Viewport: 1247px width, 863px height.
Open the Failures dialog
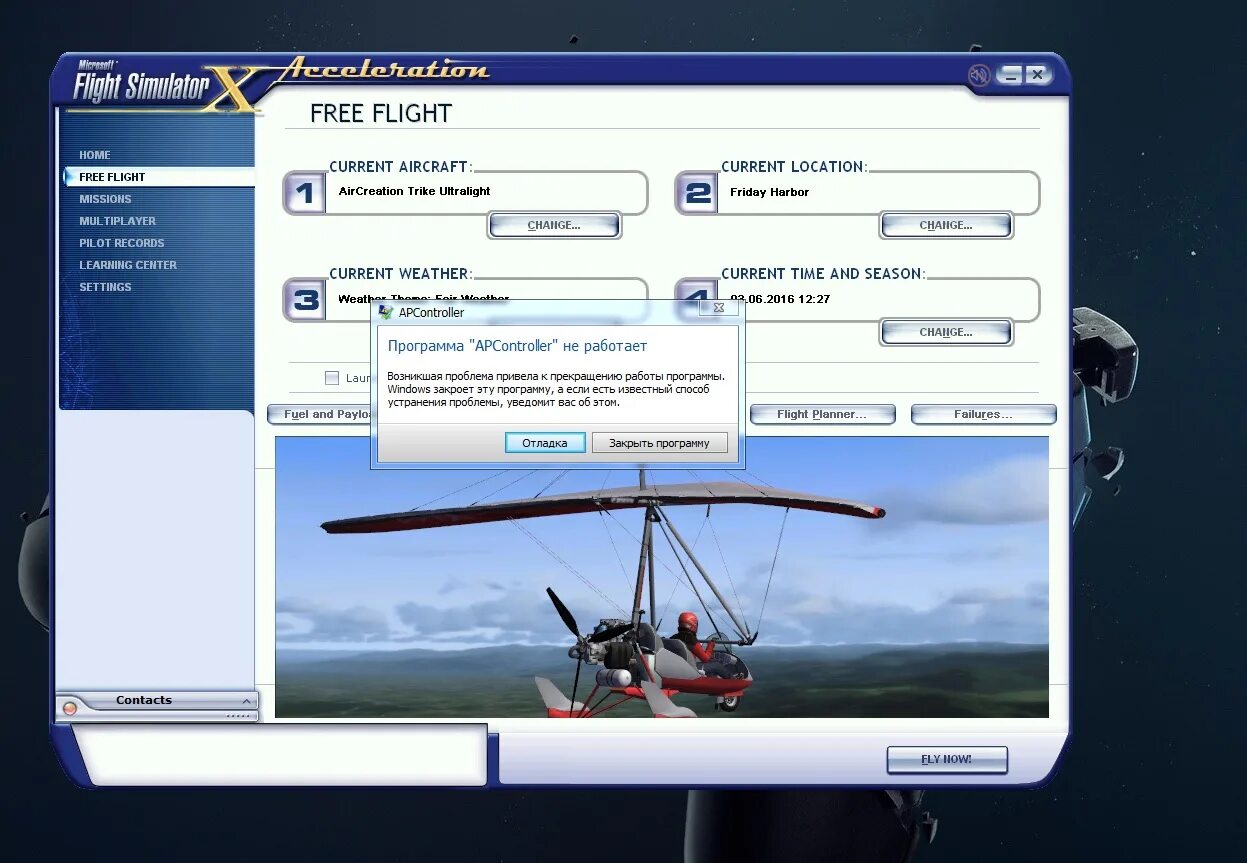(x=983, y=414)
